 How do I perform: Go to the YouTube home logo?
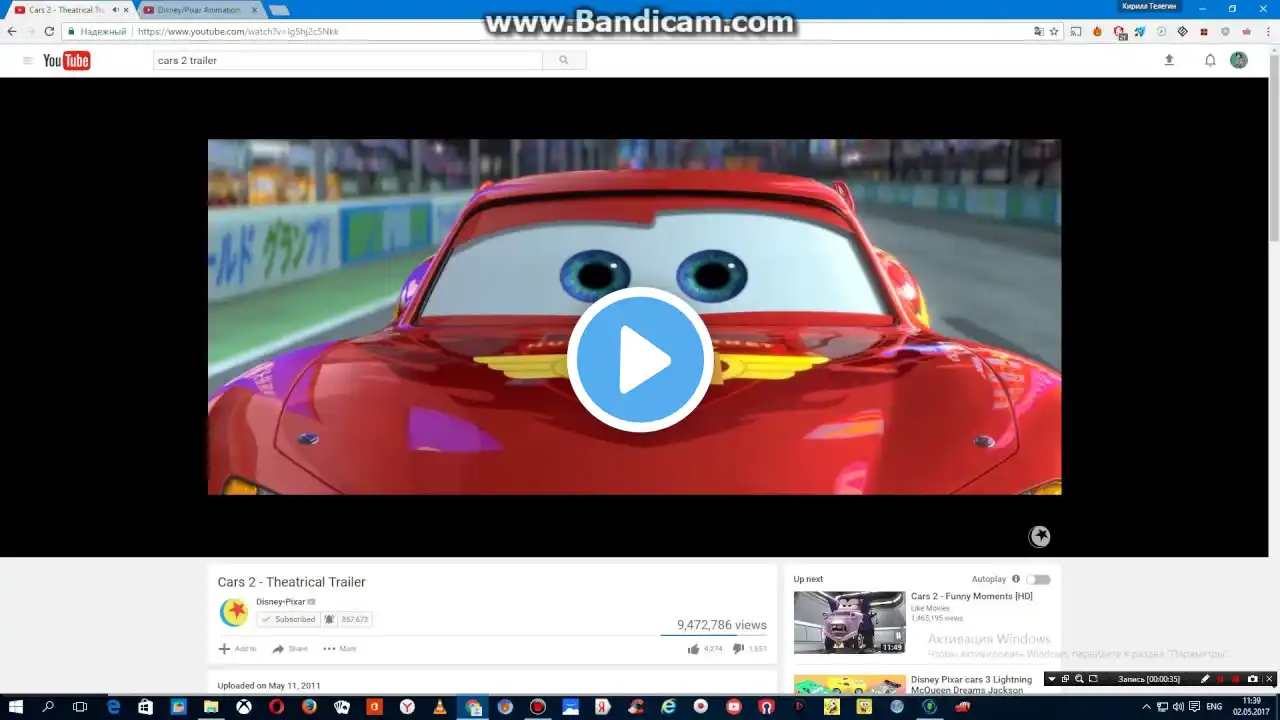[x=67, y=61]
